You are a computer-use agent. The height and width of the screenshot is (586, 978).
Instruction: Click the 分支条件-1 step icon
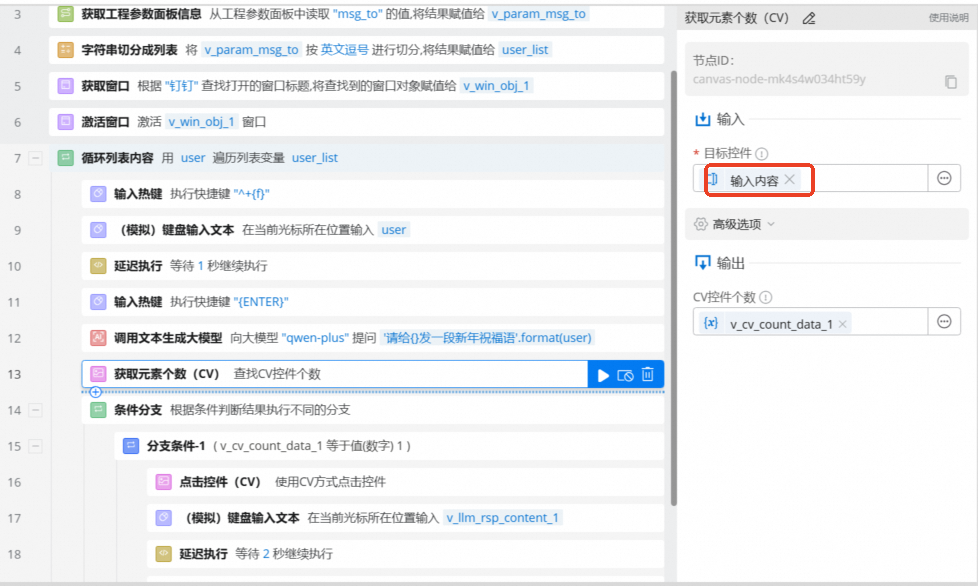(130, 446)
